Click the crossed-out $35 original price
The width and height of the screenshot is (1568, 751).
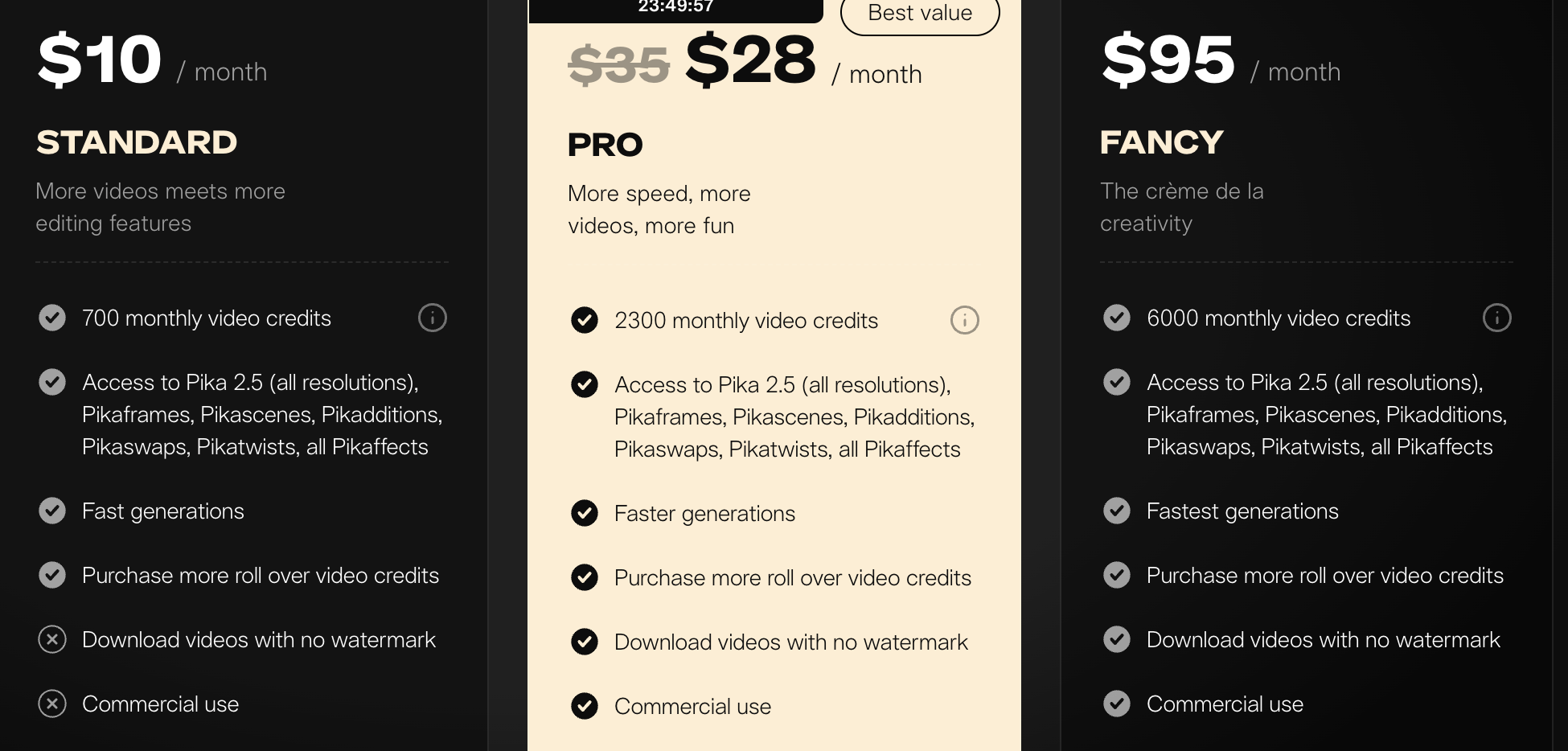pyautogui.click(x=618, y=65)
